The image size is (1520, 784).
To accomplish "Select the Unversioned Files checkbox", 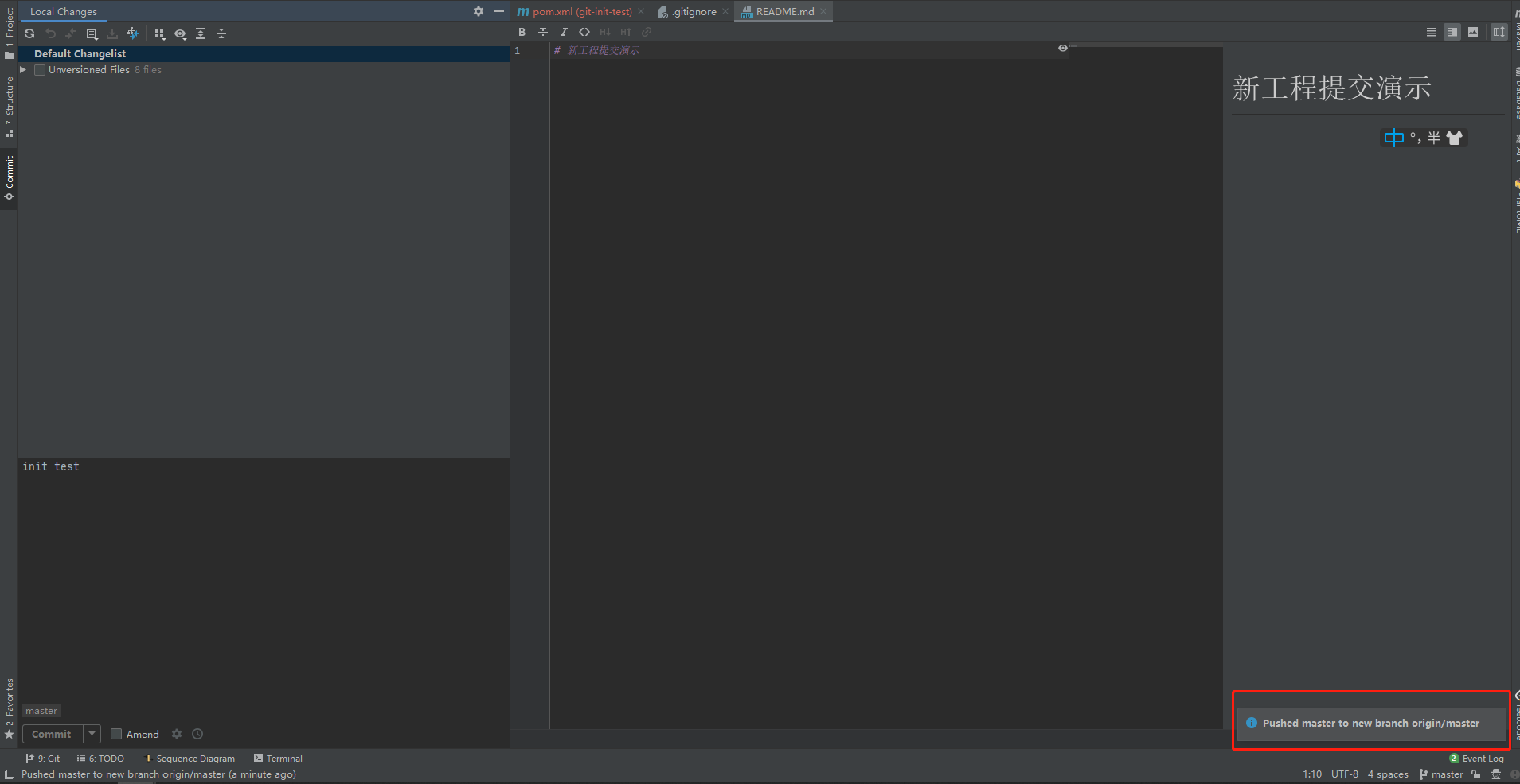I will tap(40, 70).
